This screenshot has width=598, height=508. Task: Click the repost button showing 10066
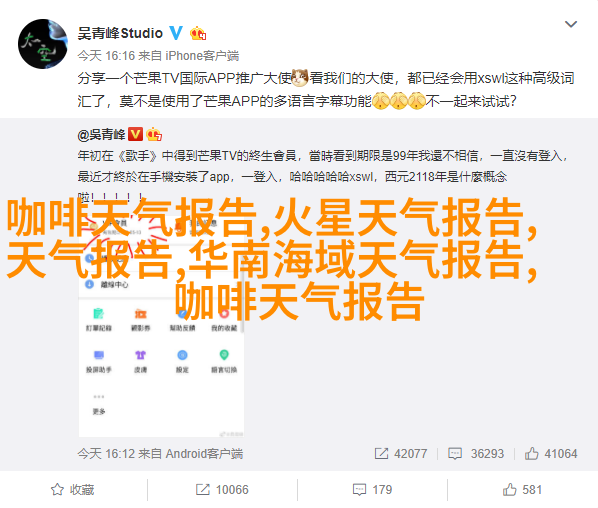click(x=222, y=489)
